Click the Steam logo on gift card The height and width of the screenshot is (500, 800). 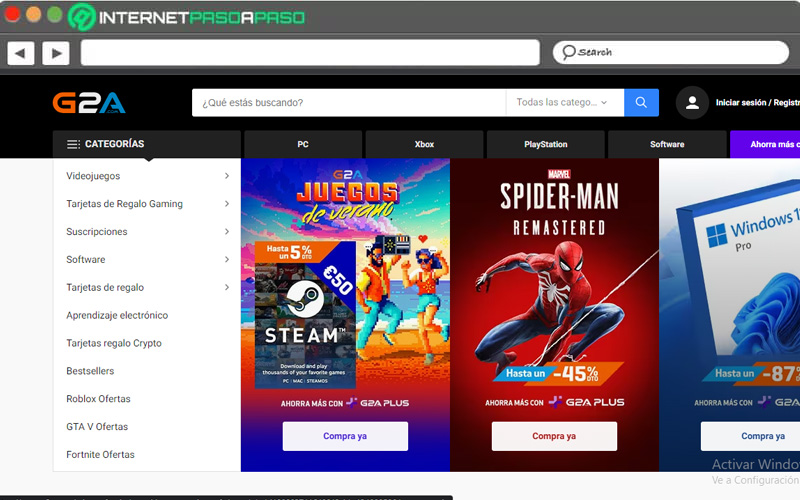305,299
